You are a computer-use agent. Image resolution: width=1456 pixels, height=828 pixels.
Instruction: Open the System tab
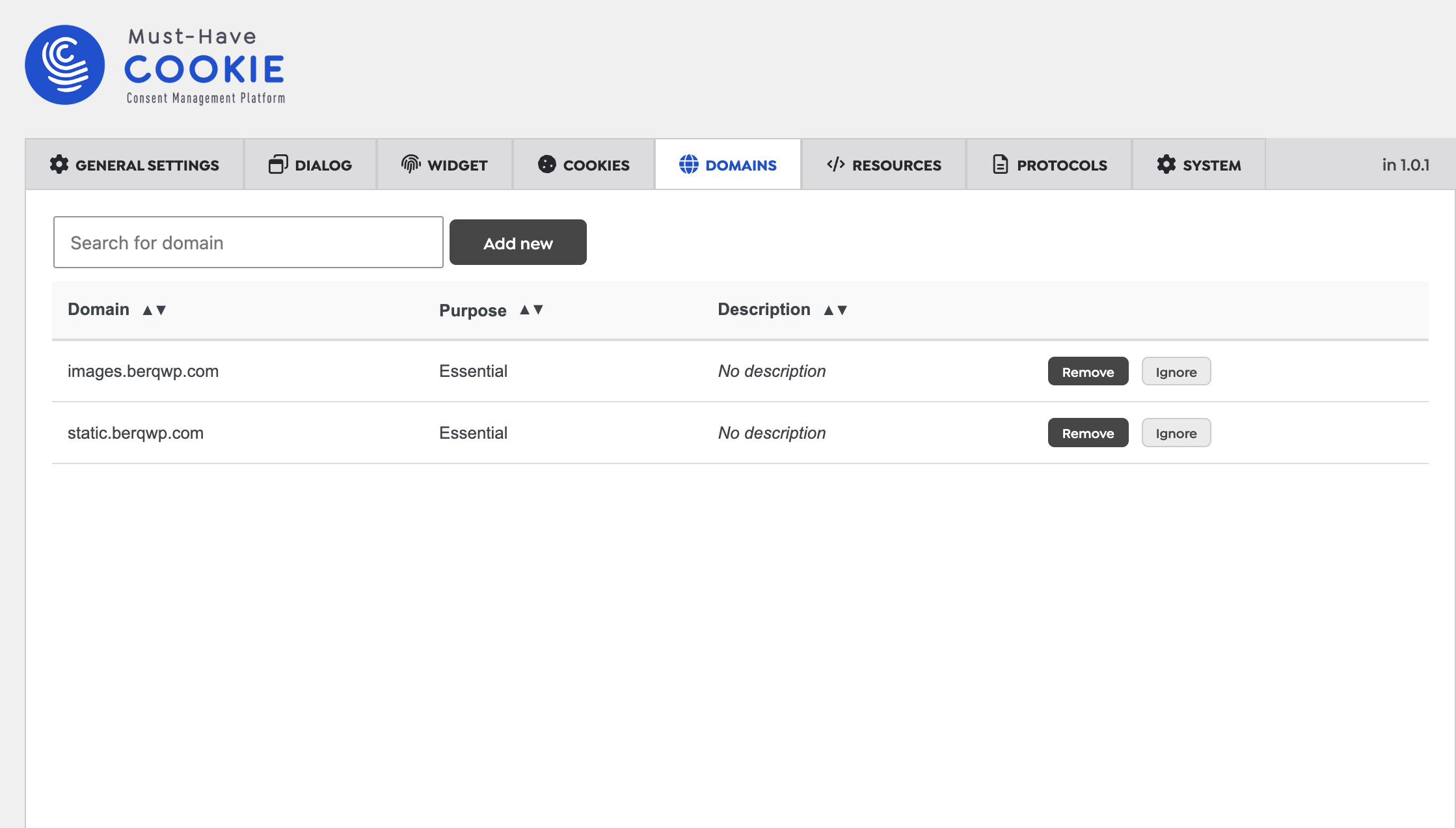coord(1199,165)
